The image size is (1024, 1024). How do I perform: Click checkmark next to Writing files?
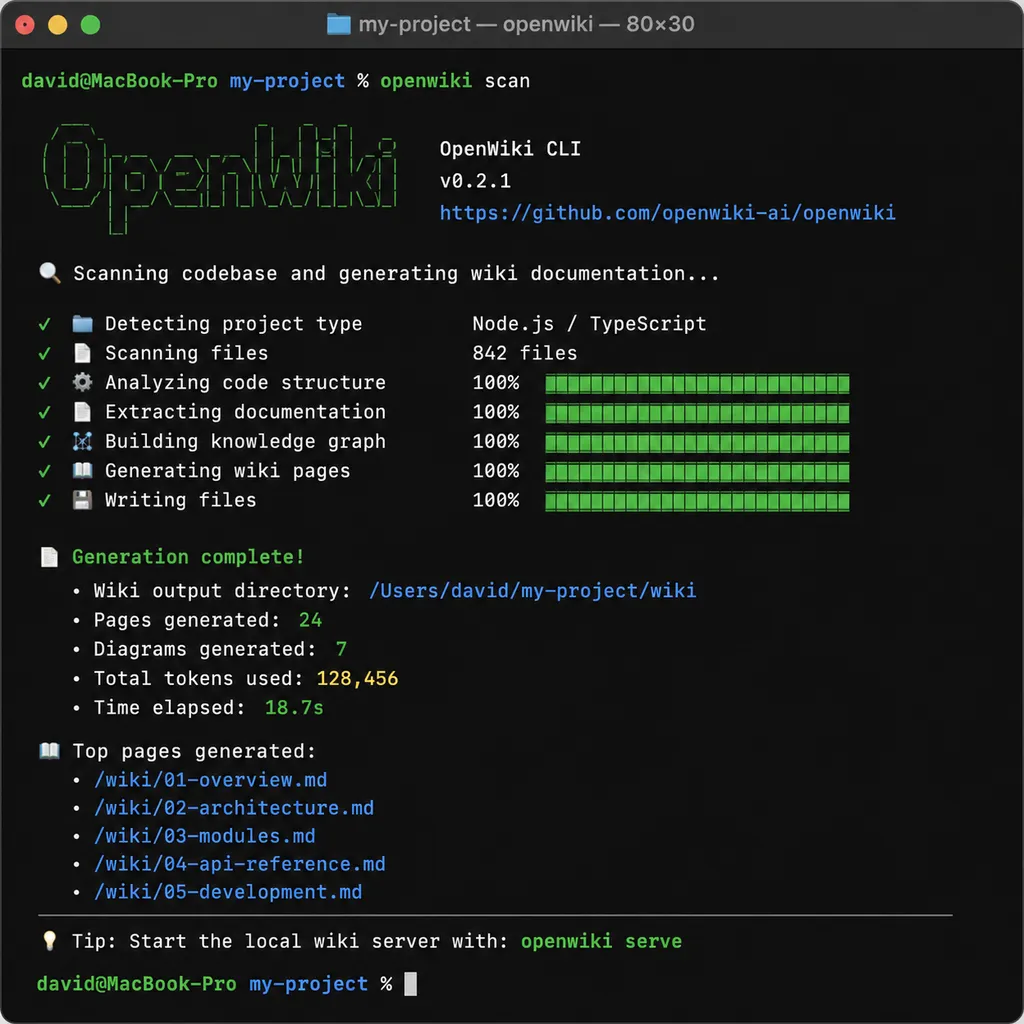tap(44, 500)
